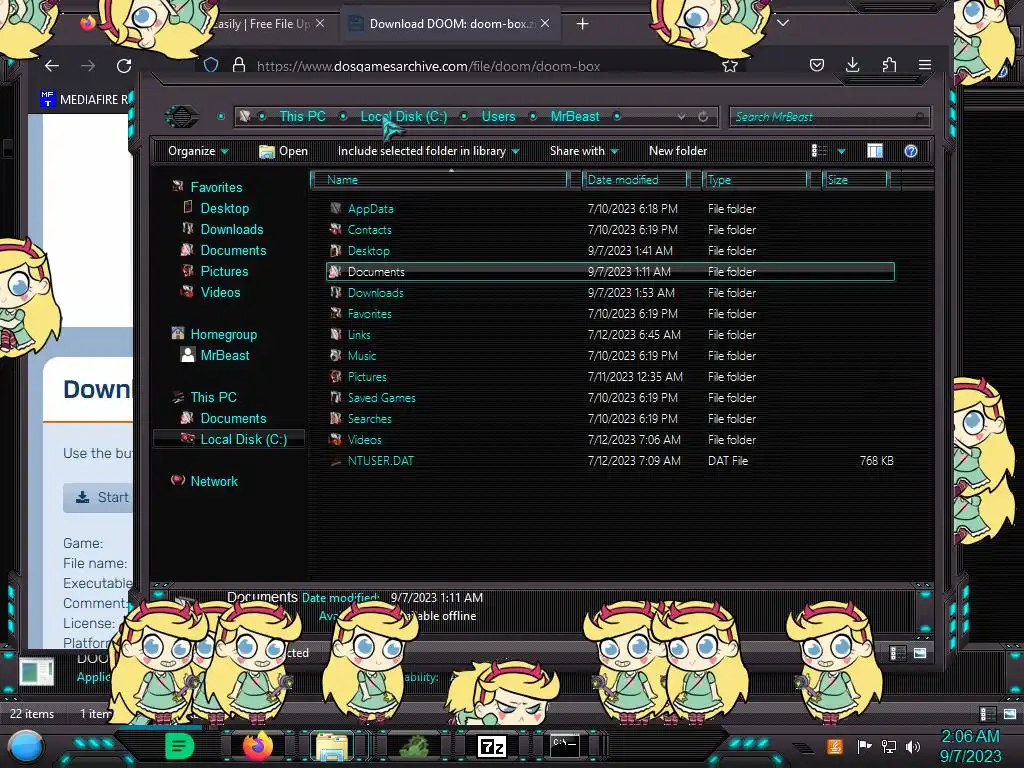Open address bar history dropdown
The image size is (1024, 768).
(x=681, y=116)
